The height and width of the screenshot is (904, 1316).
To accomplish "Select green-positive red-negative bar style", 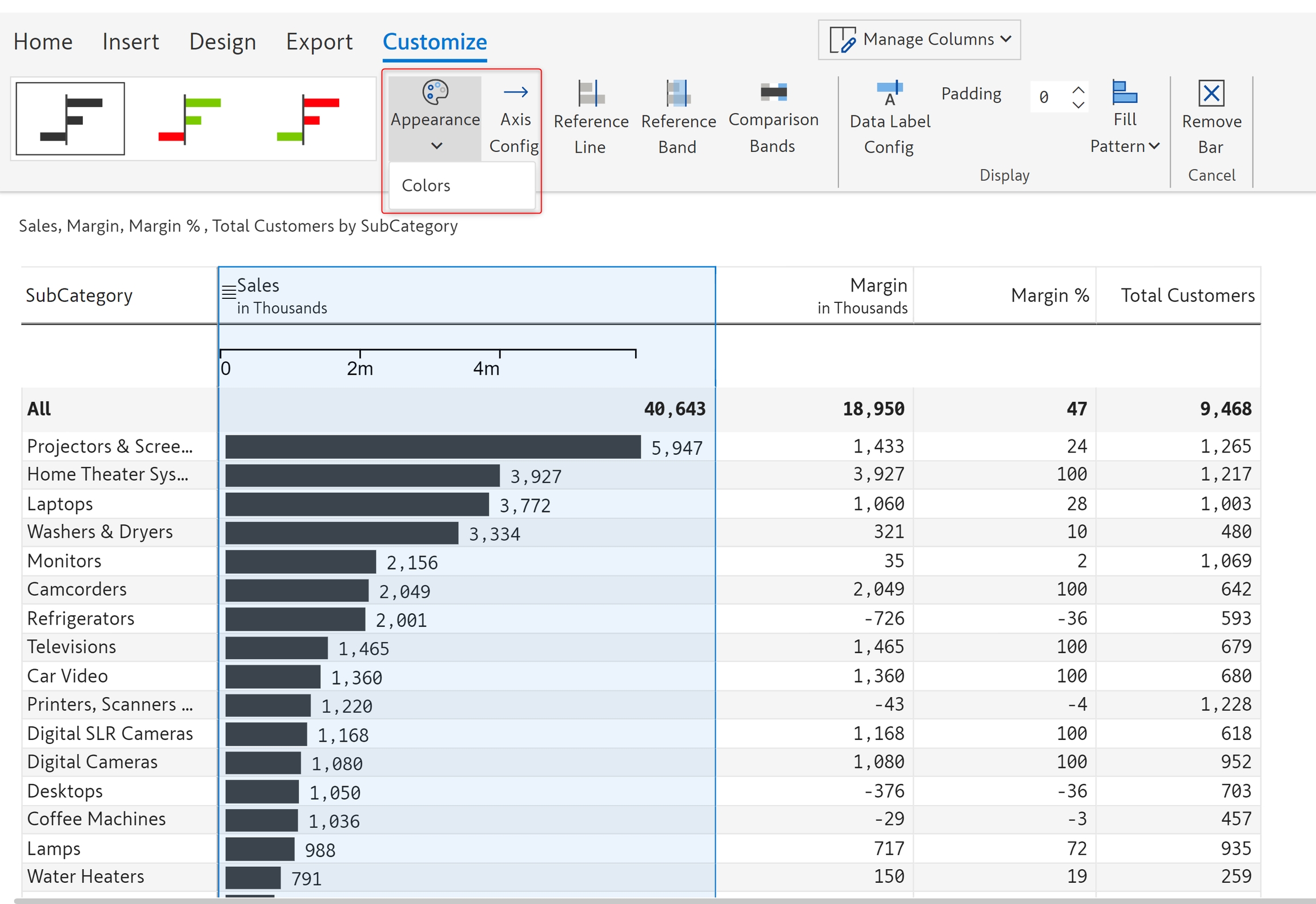I will (190, 119).
